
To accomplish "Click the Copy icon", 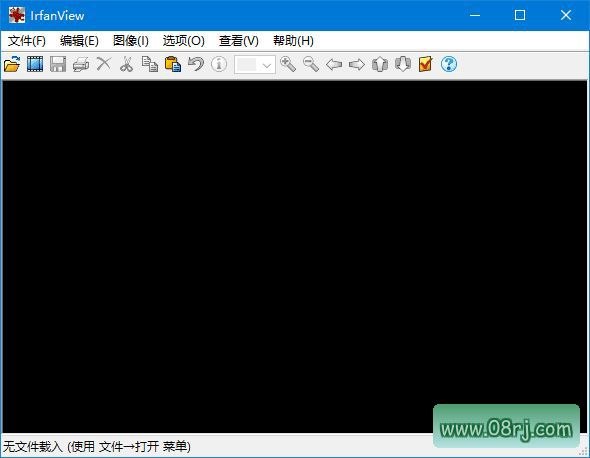I will (150, 64).
